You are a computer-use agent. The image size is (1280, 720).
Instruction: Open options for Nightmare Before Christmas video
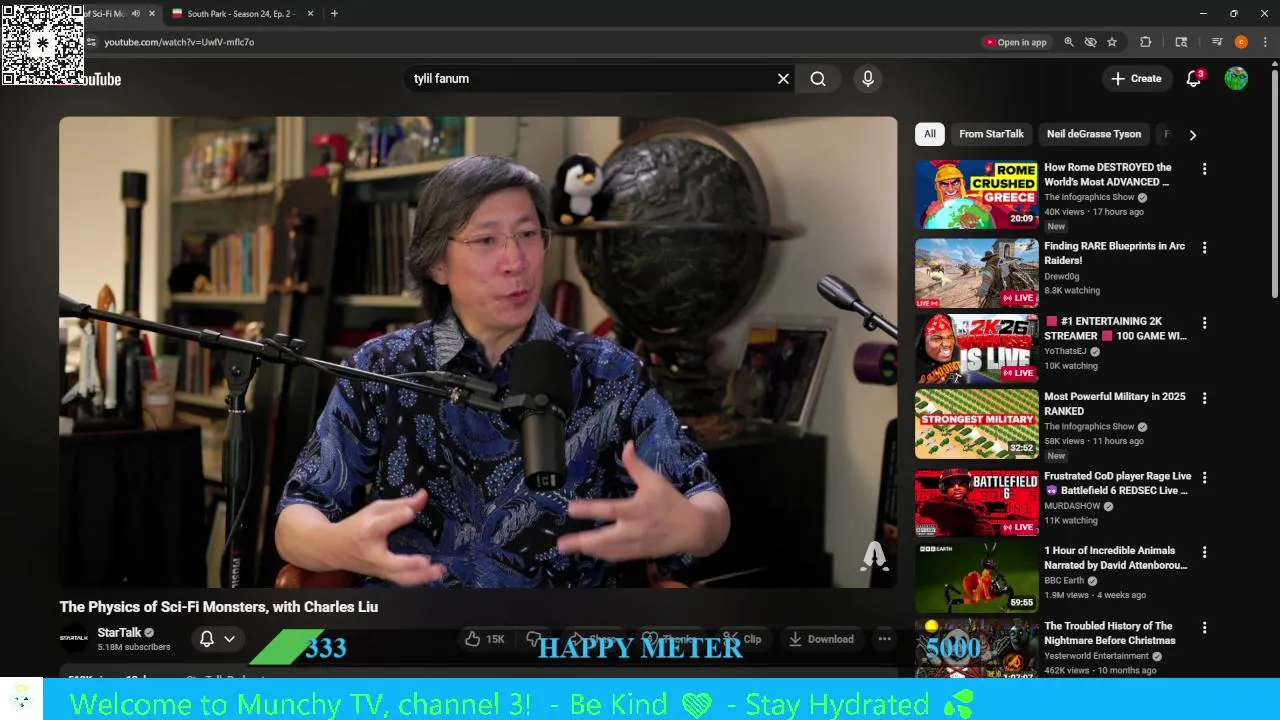[1204, 628]
